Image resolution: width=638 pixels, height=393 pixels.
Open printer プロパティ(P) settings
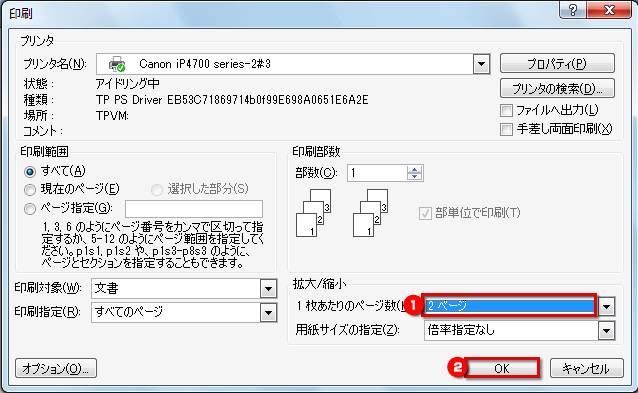(557, 63)
